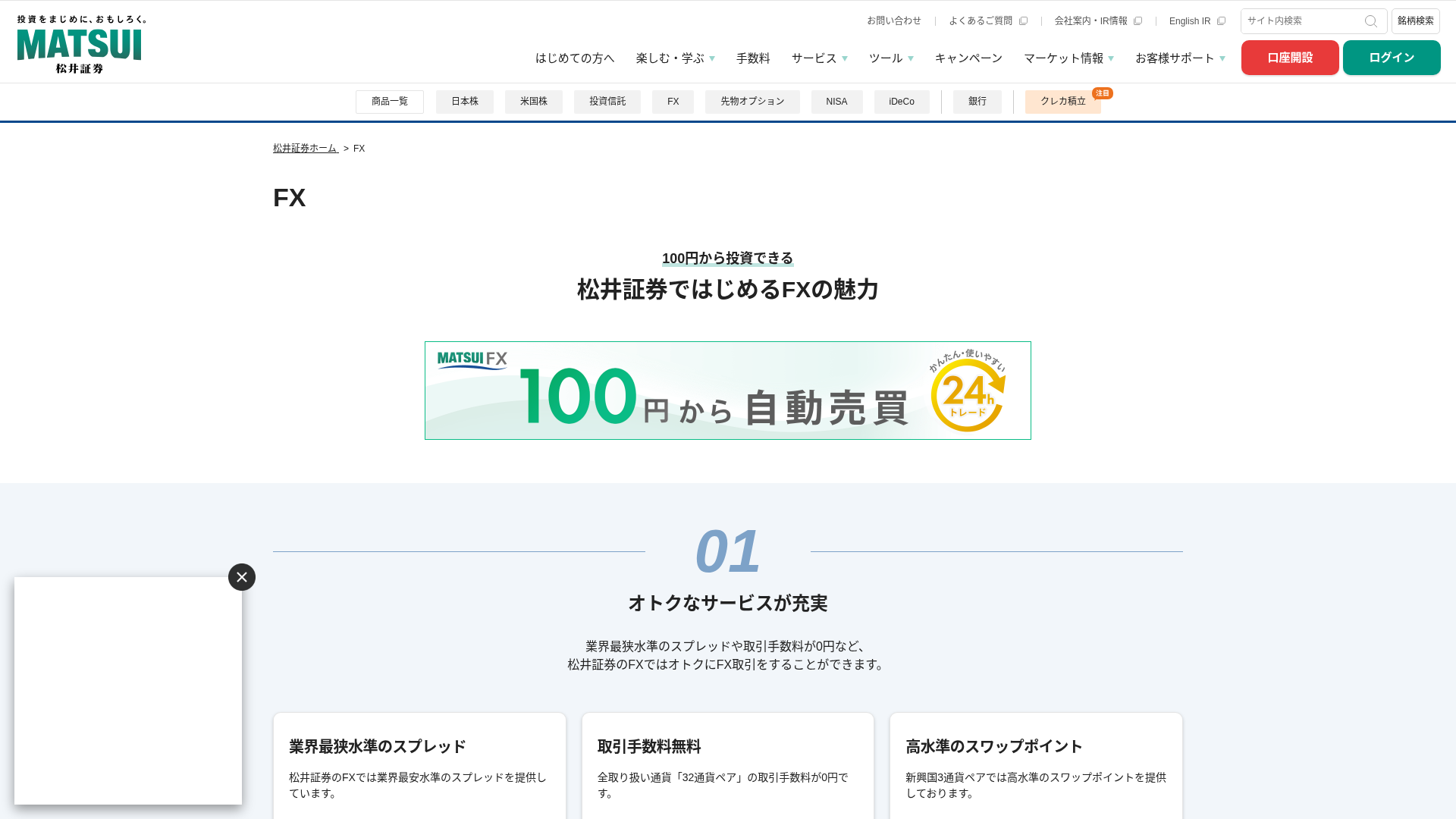Focus the サイト内検索 input field
This screenshot has height=819, width=1456.
(1303, 21)
